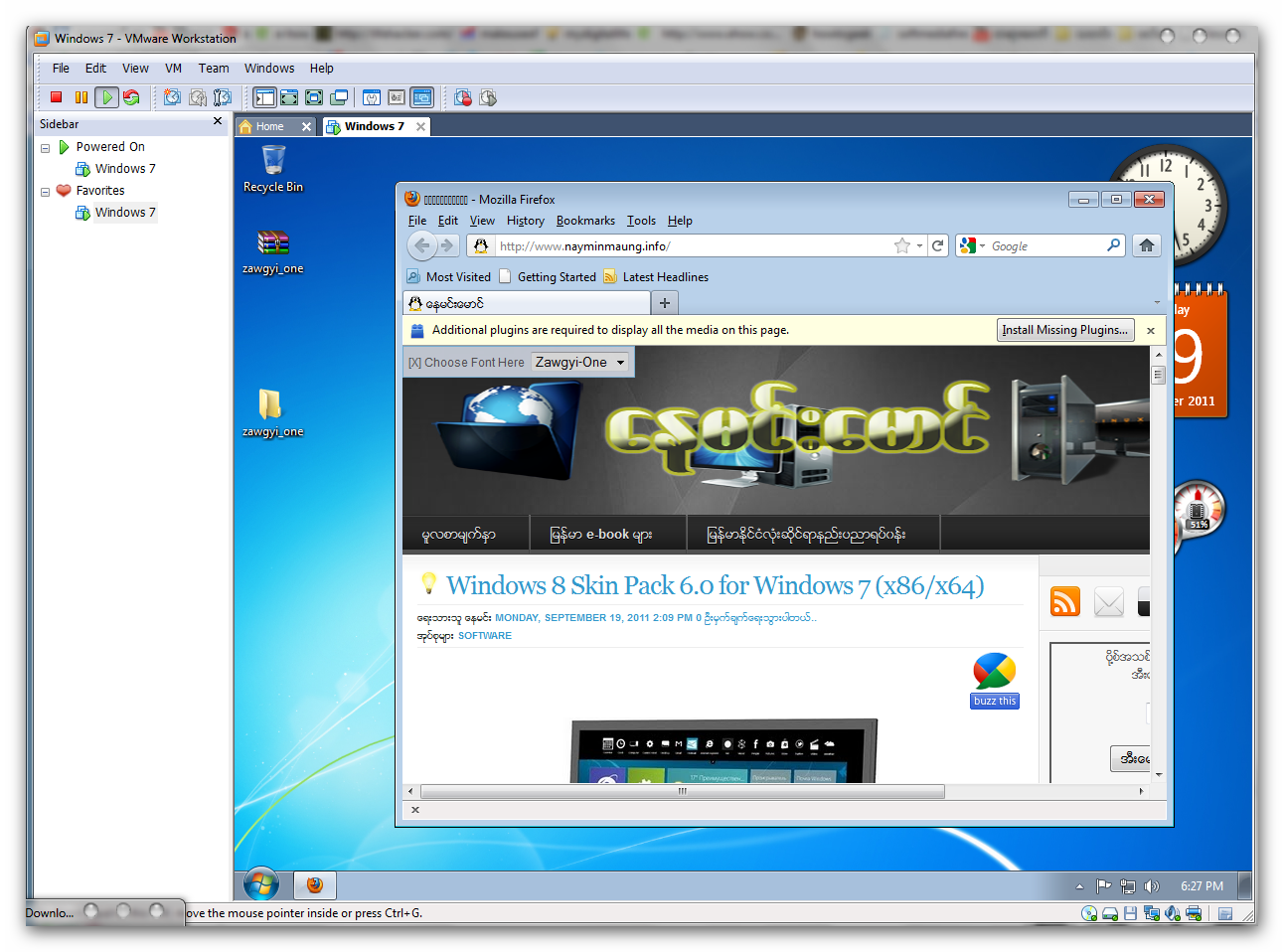The width and height of the screenshot is (1284, 952).
Task: Open Firefox Bookmarks menu
Action: pos(585,221)
